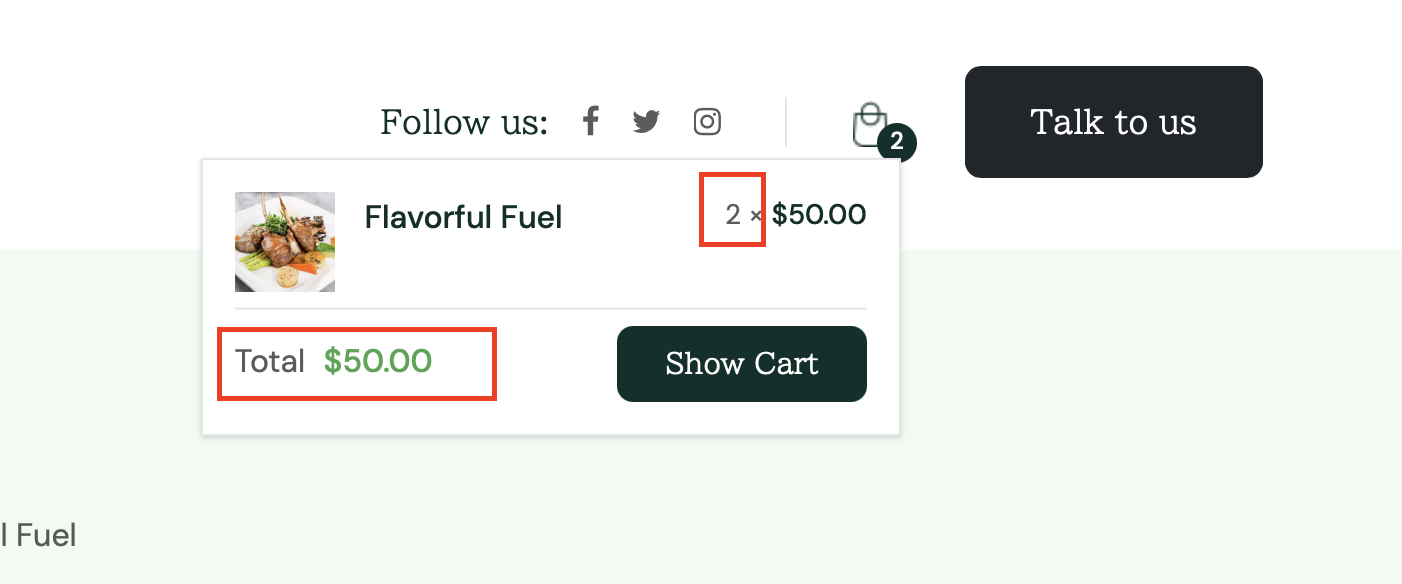
Task: Click the multiplication sign beside quantity
Action: (756, 216)
